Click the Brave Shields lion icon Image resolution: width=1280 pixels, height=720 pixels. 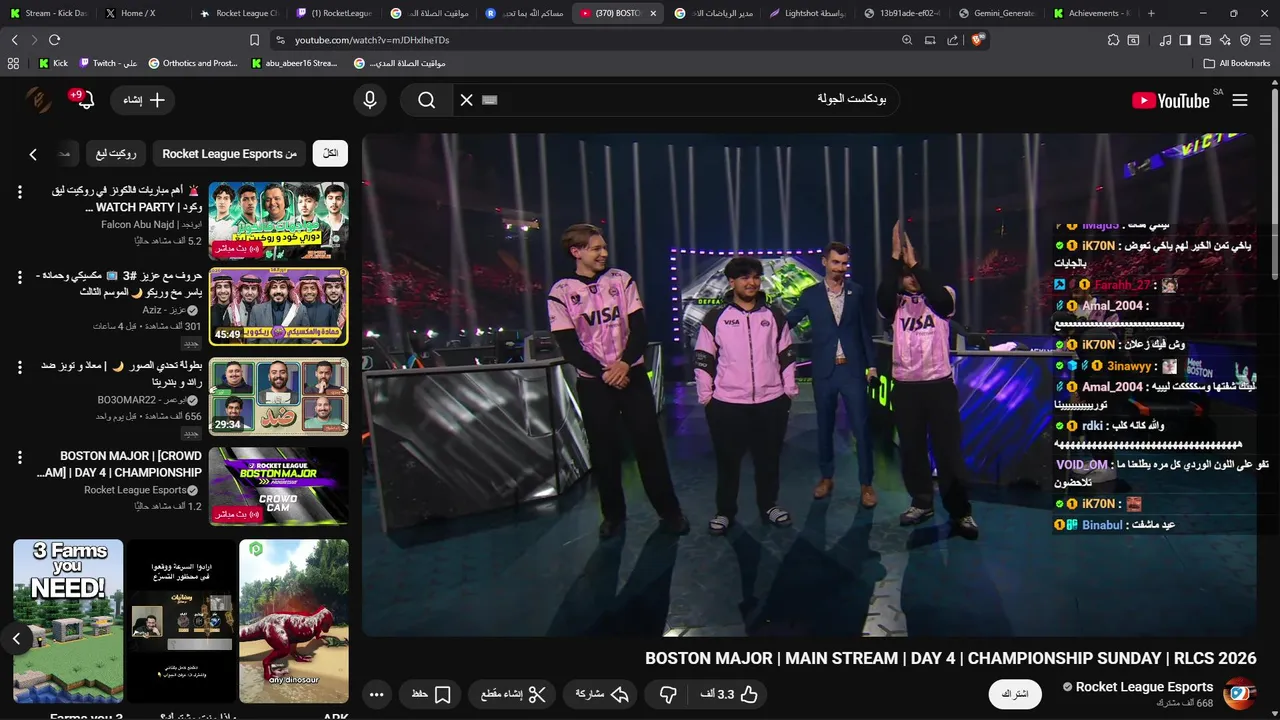tap(977, 40)
